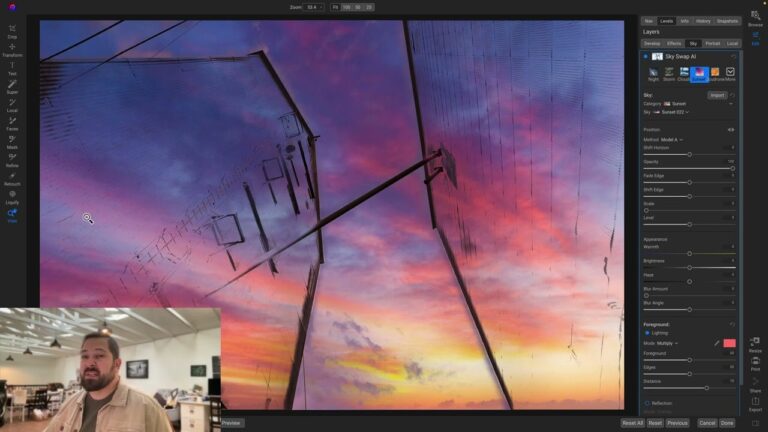Open the Method Model A dropdown

pos(672,140)
